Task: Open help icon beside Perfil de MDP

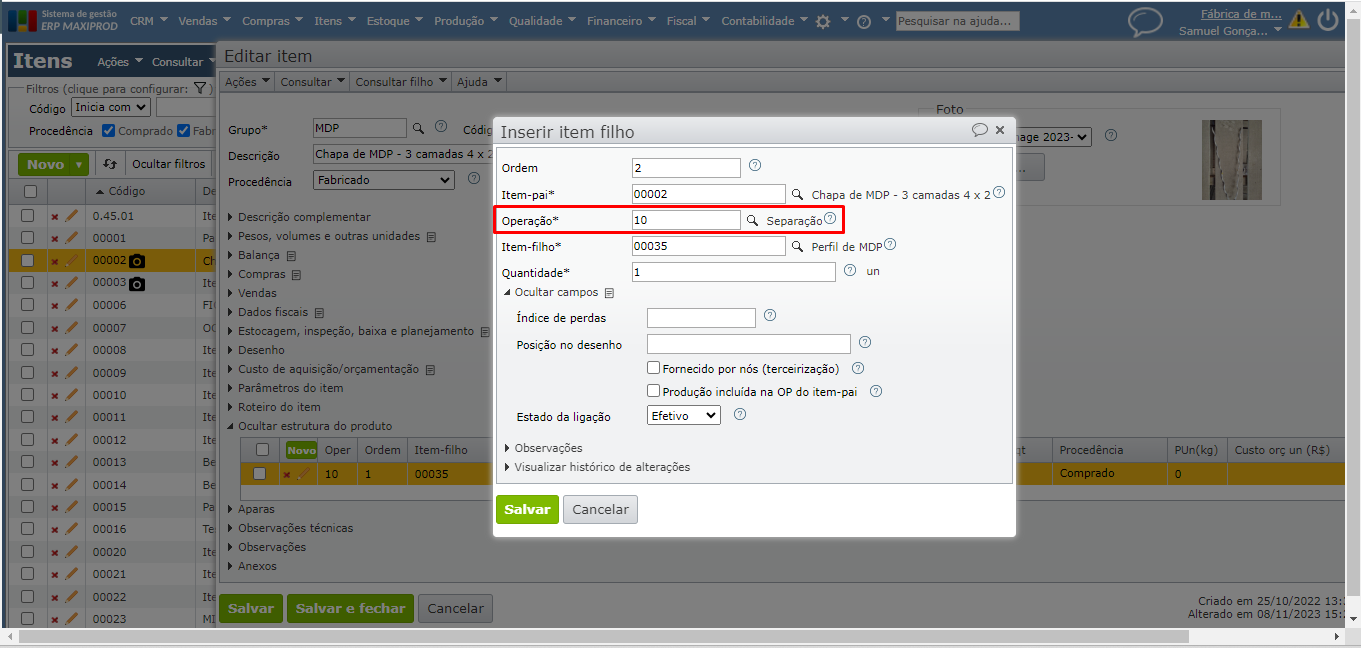Action: (890, 244)
